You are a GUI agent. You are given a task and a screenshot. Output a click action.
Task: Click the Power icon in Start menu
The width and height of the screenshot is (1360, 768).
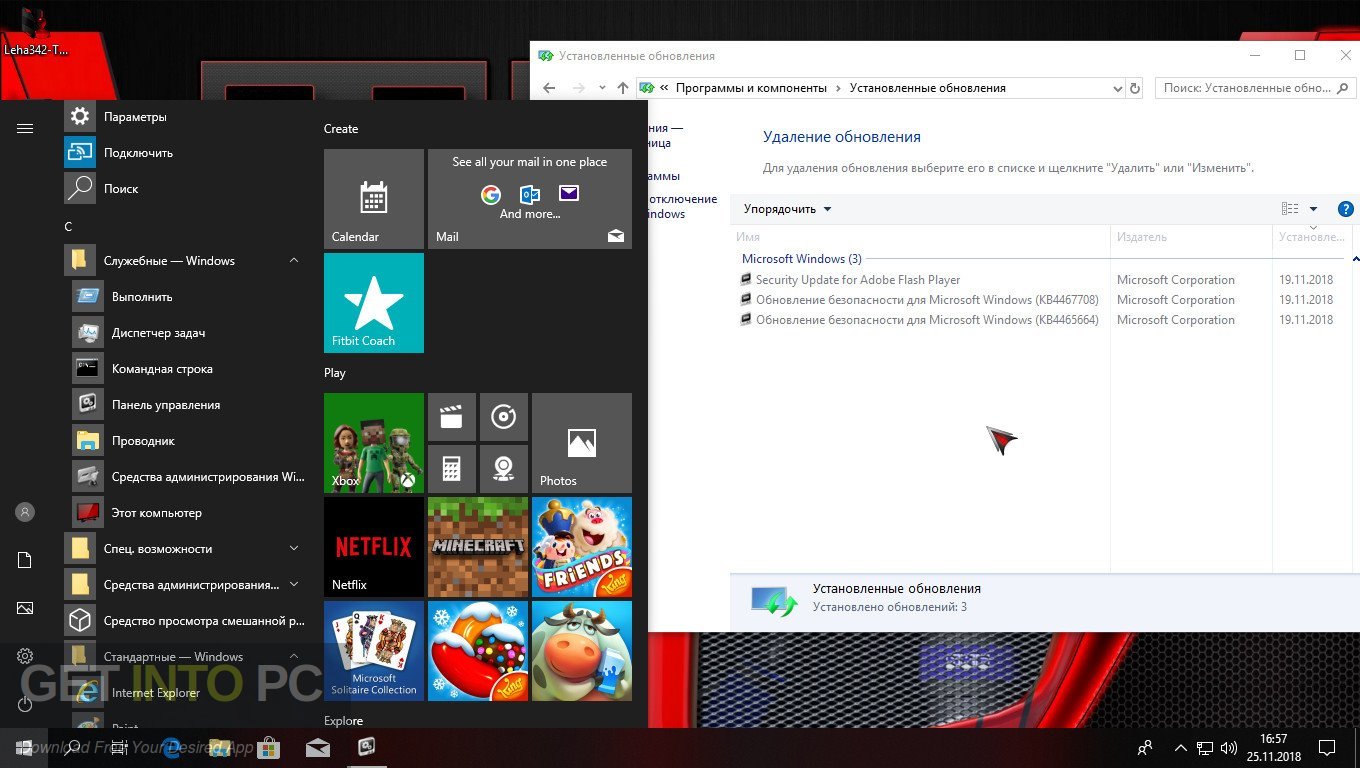pyautogui.click(x=25, y=704)
